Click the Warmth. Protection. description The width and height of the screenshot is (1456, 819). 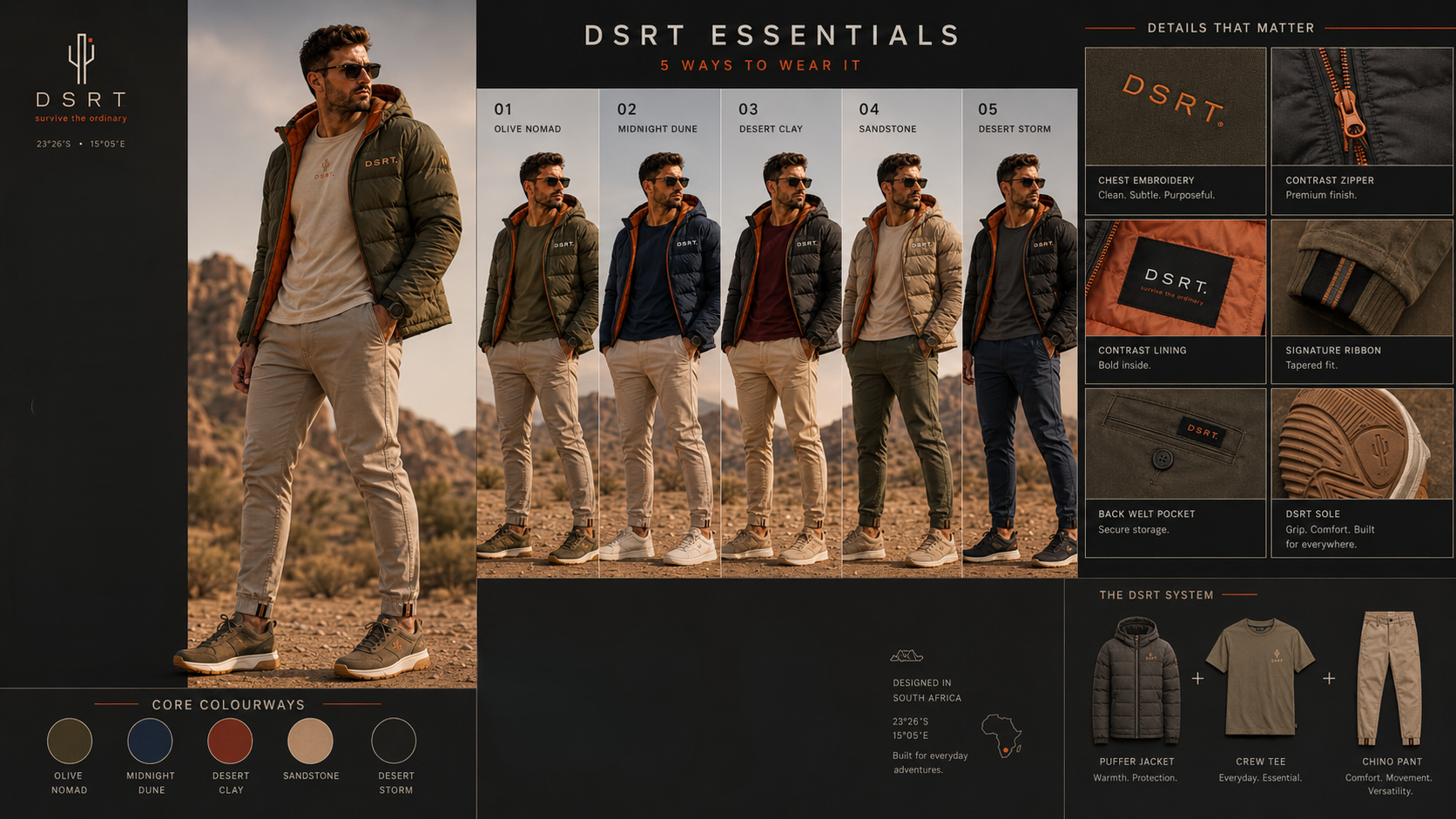click(1136, 778)
